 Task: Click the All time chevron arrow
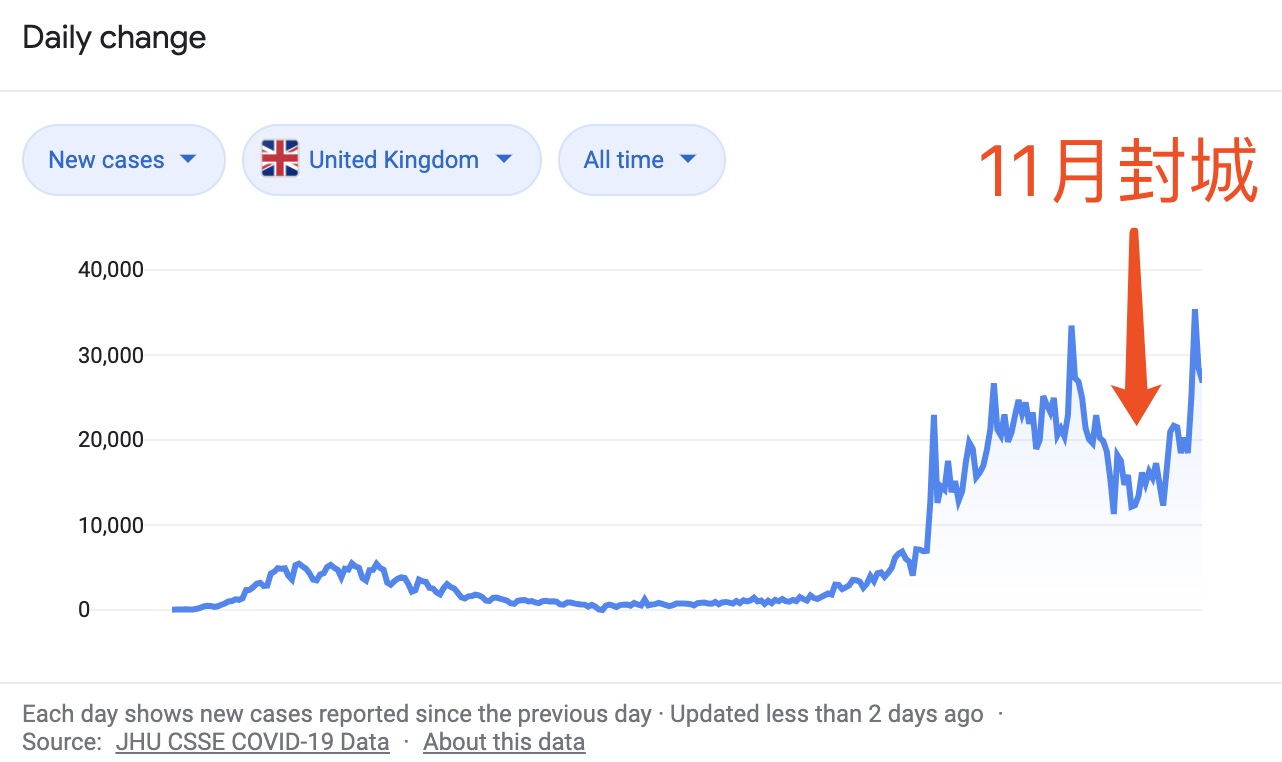click(x=688, y=159)
